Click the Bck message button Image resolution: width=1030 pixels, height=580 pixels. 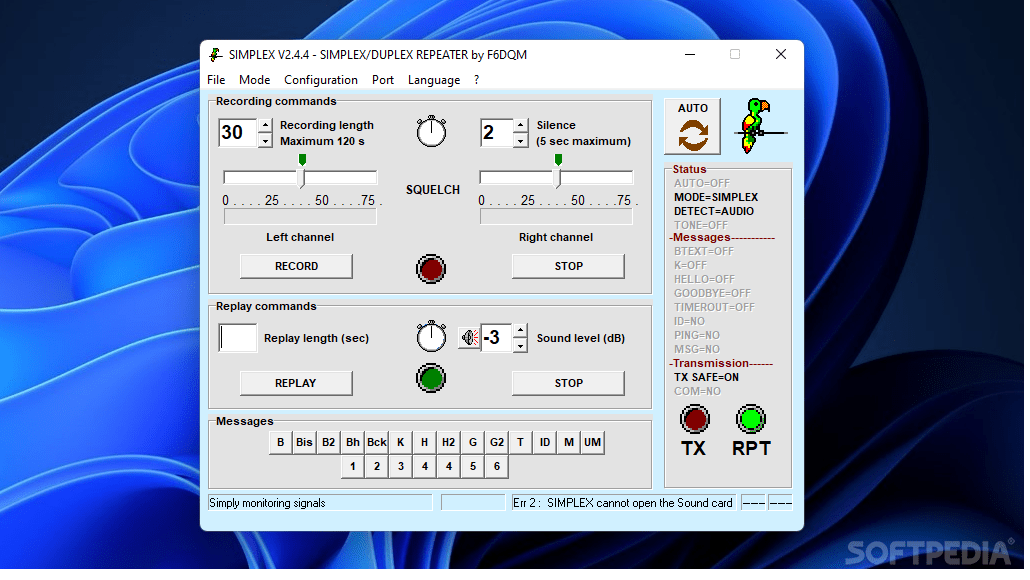376,442
